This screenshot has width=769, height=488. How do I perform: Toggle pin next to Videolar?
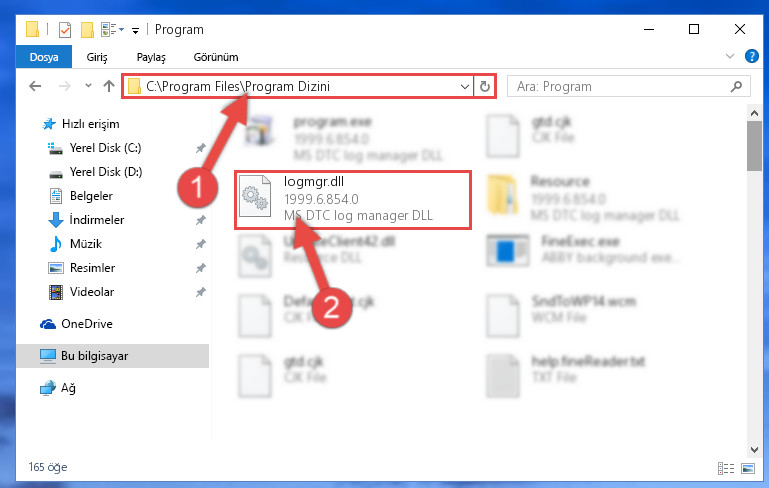[200, 292]
